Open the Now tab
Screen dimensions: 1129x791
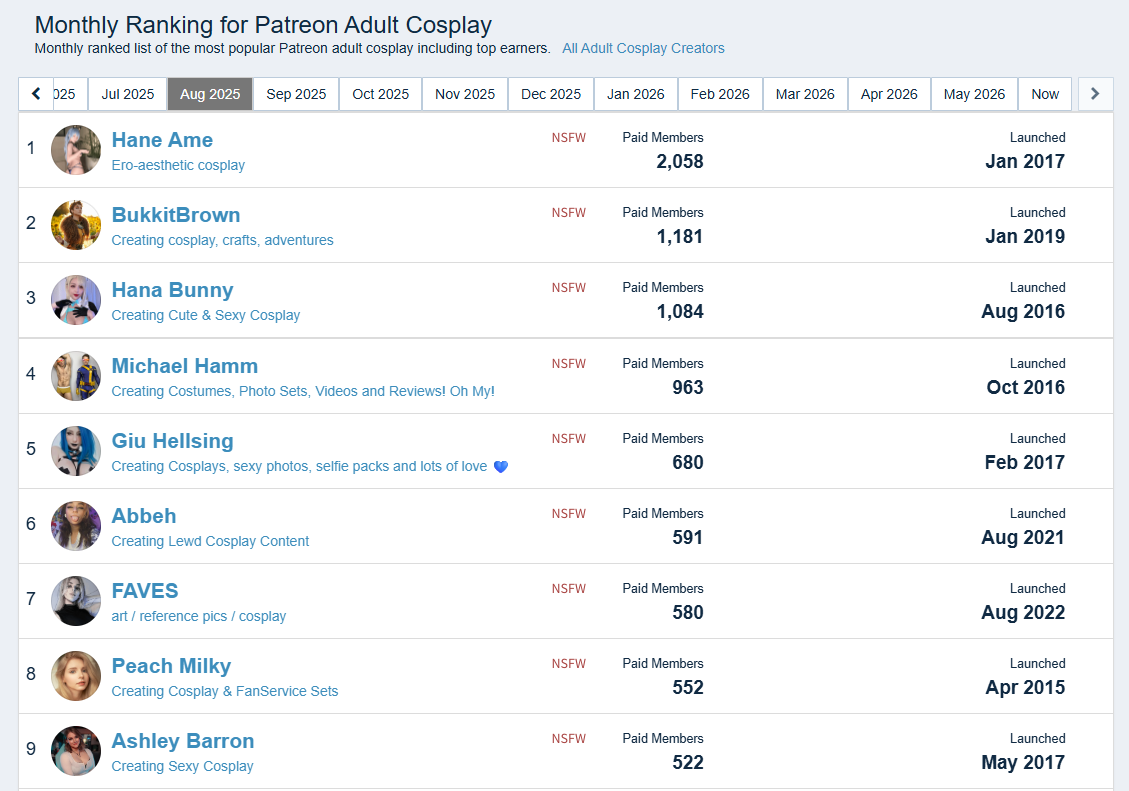pyautogui.click(x=1045, y=94)
